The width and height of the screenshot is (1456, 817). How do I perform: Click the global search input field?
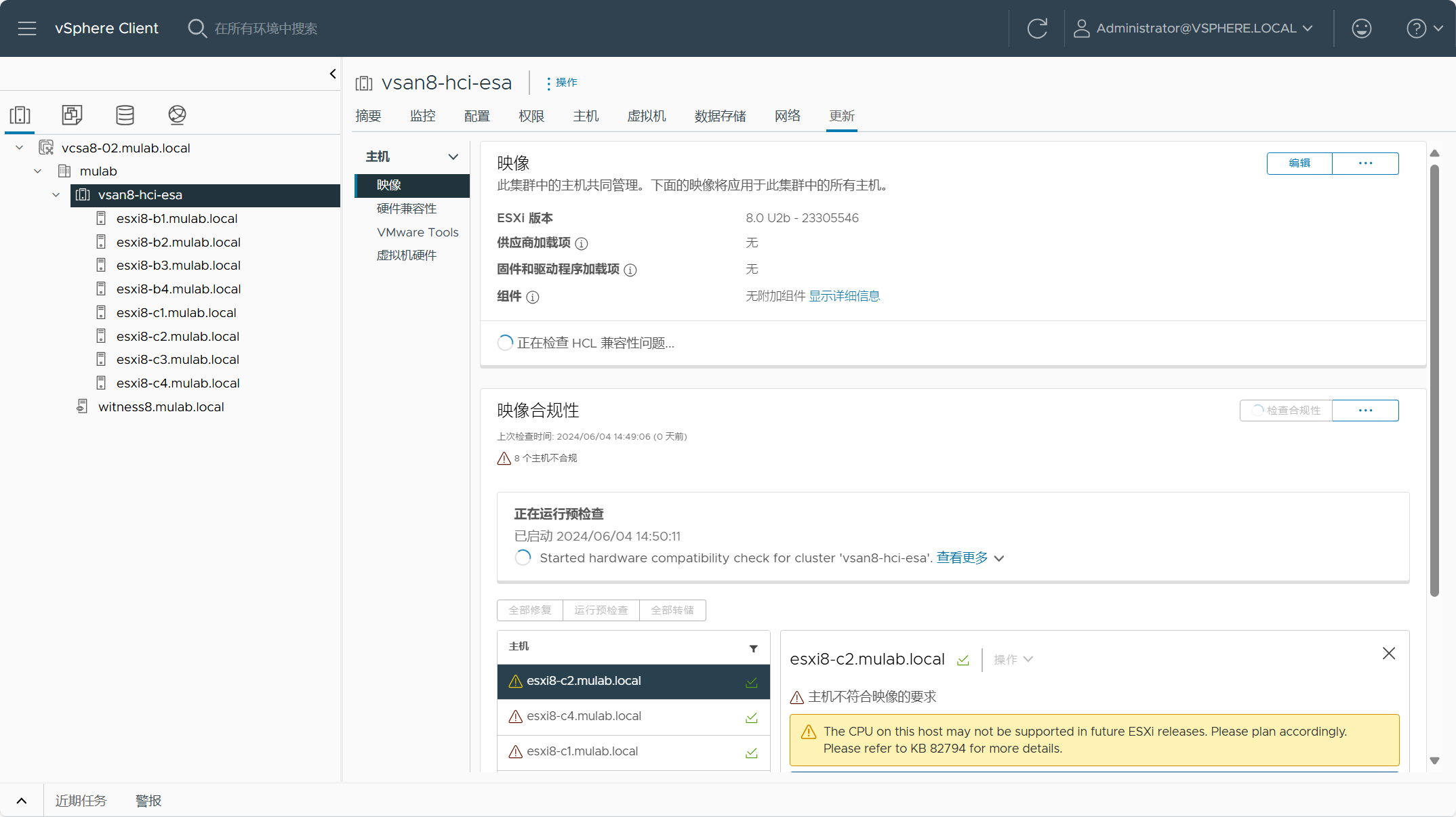point(266,28)
